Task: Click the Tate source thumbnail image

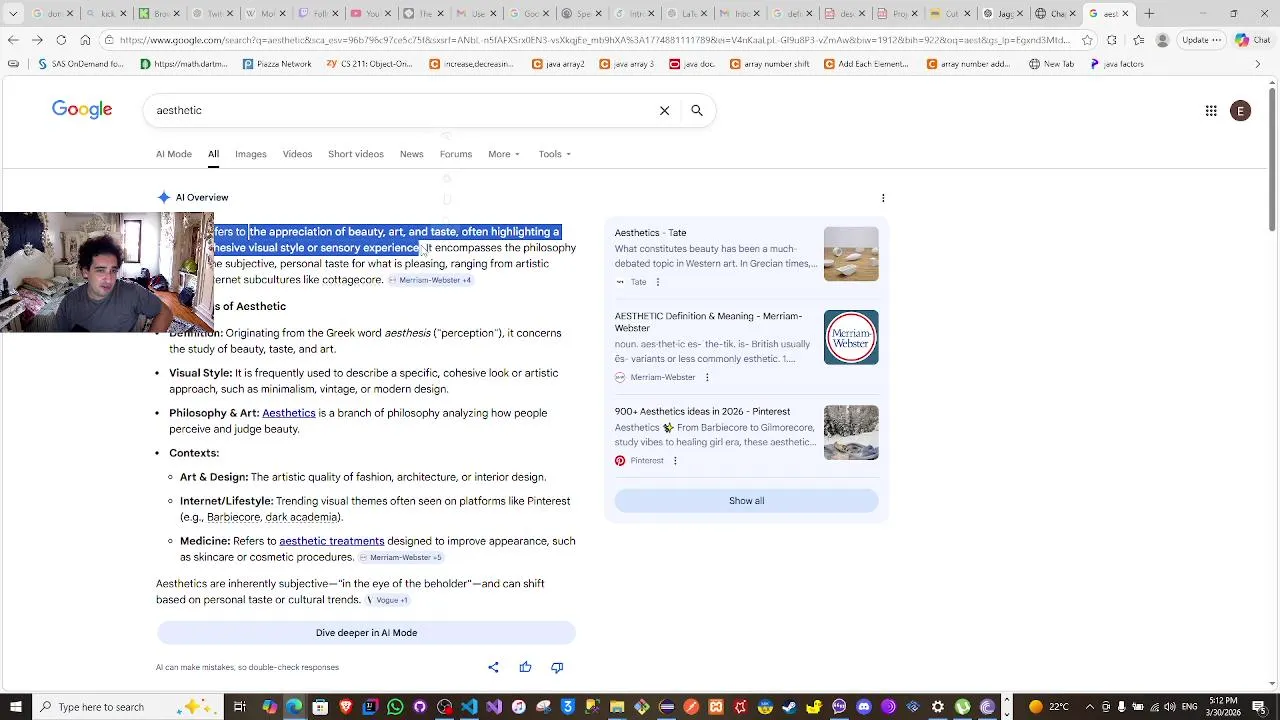Action: (x=851, y=254)
